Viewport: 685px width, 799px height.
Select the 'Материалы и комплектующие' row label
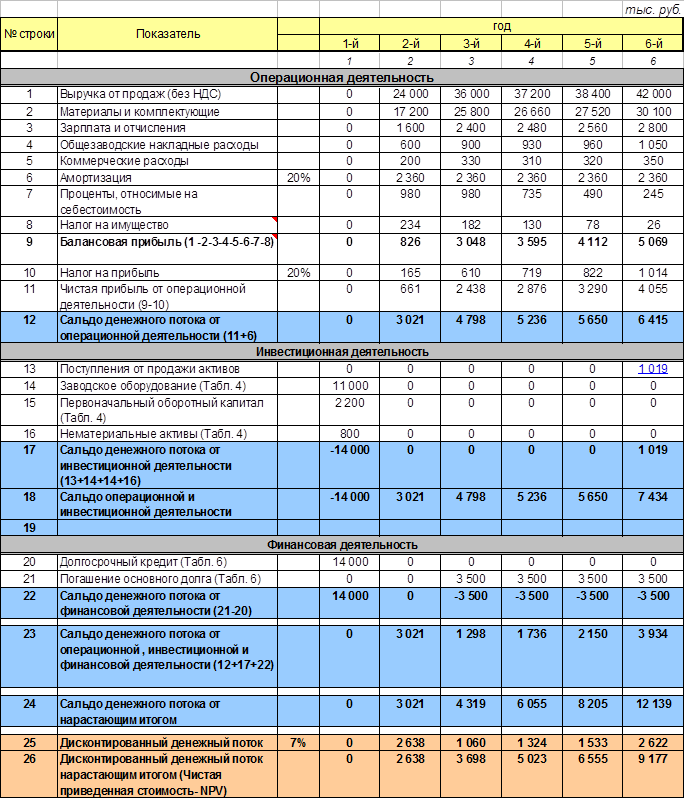tap(167, 112)
